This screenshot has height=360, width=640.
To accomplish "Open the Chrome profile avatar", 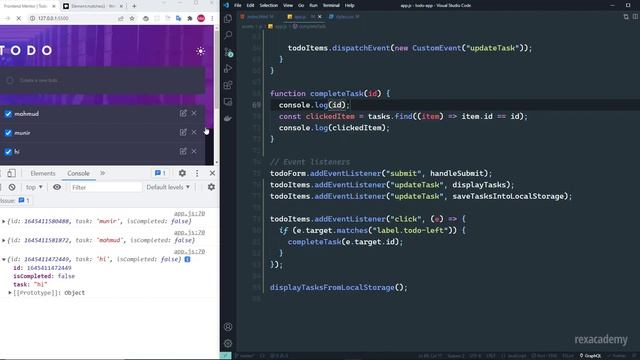I will point(201,18).
